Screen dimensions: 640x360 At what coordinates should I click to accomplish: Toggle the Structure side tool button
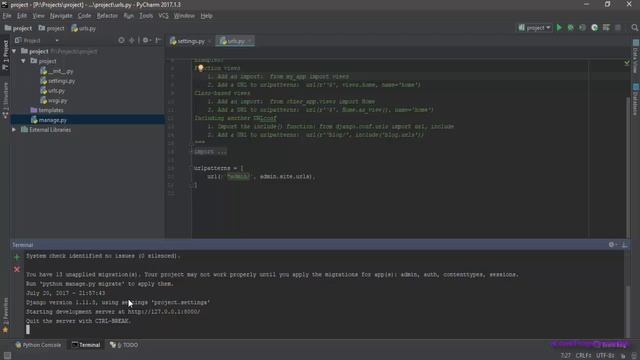pos(5,100)
